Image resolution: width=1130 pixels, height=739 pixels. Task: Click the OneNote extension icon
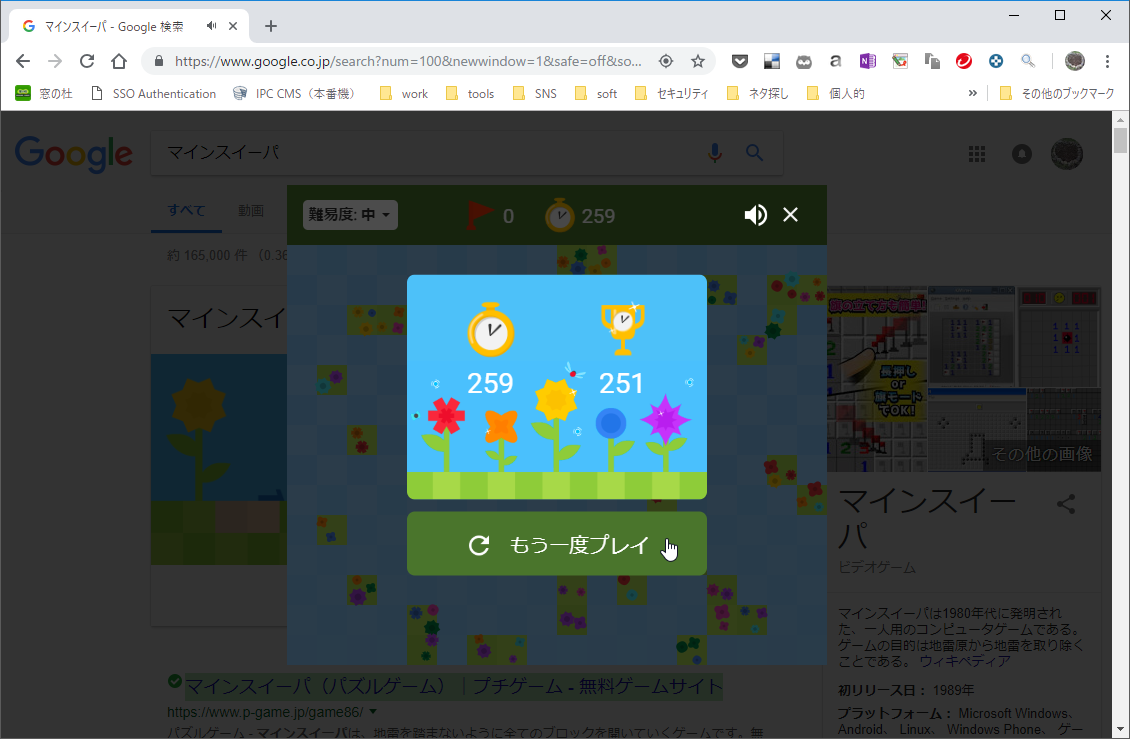868,60
